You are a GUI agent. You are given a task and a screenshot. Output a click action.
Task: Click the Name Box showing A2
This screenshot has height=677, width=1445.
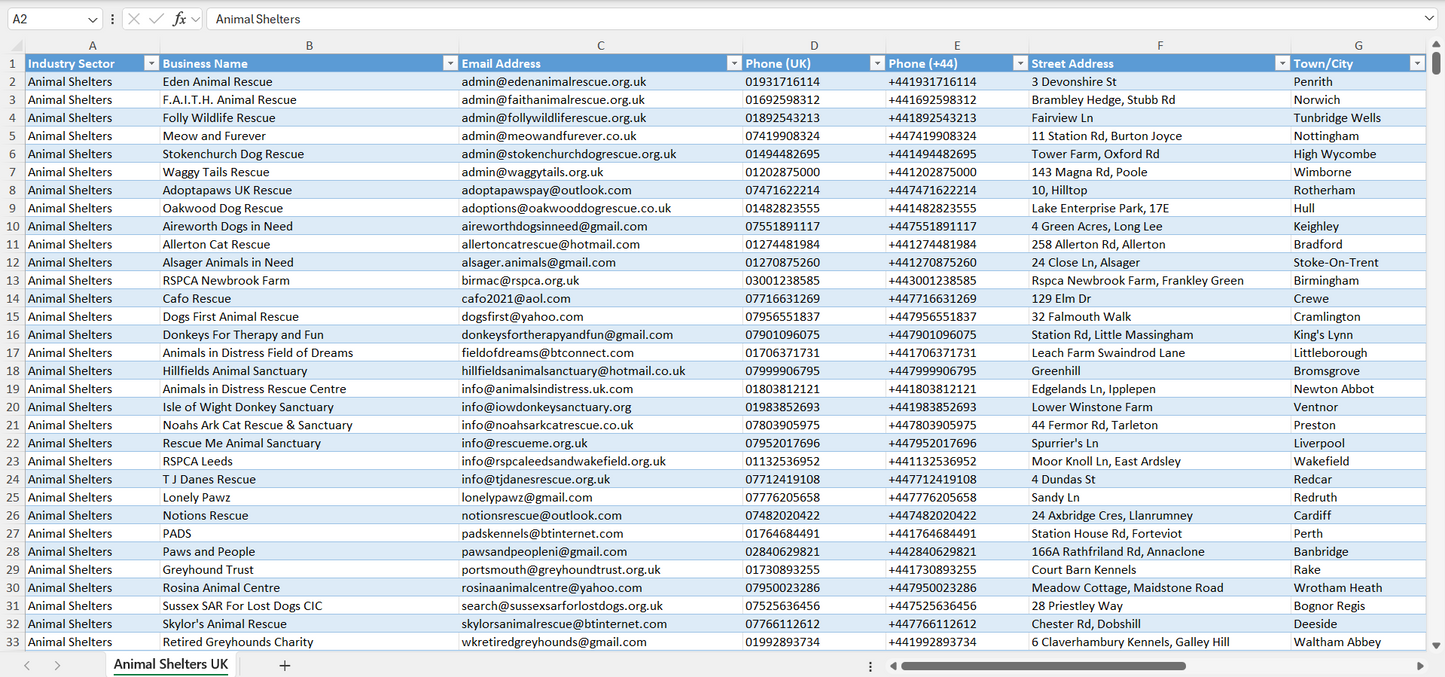coord(46,19)
